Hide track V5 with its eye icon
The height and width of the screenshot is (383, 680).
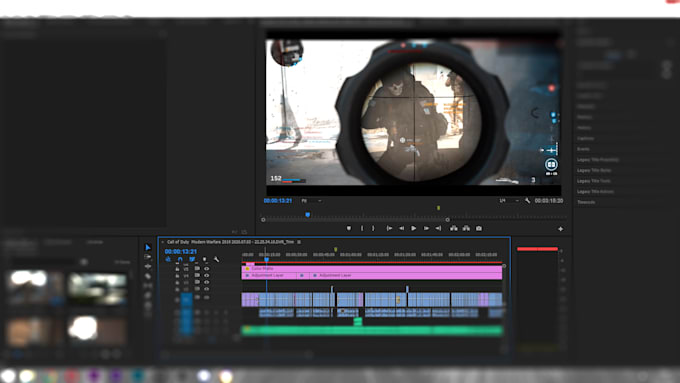coord(207,269)
